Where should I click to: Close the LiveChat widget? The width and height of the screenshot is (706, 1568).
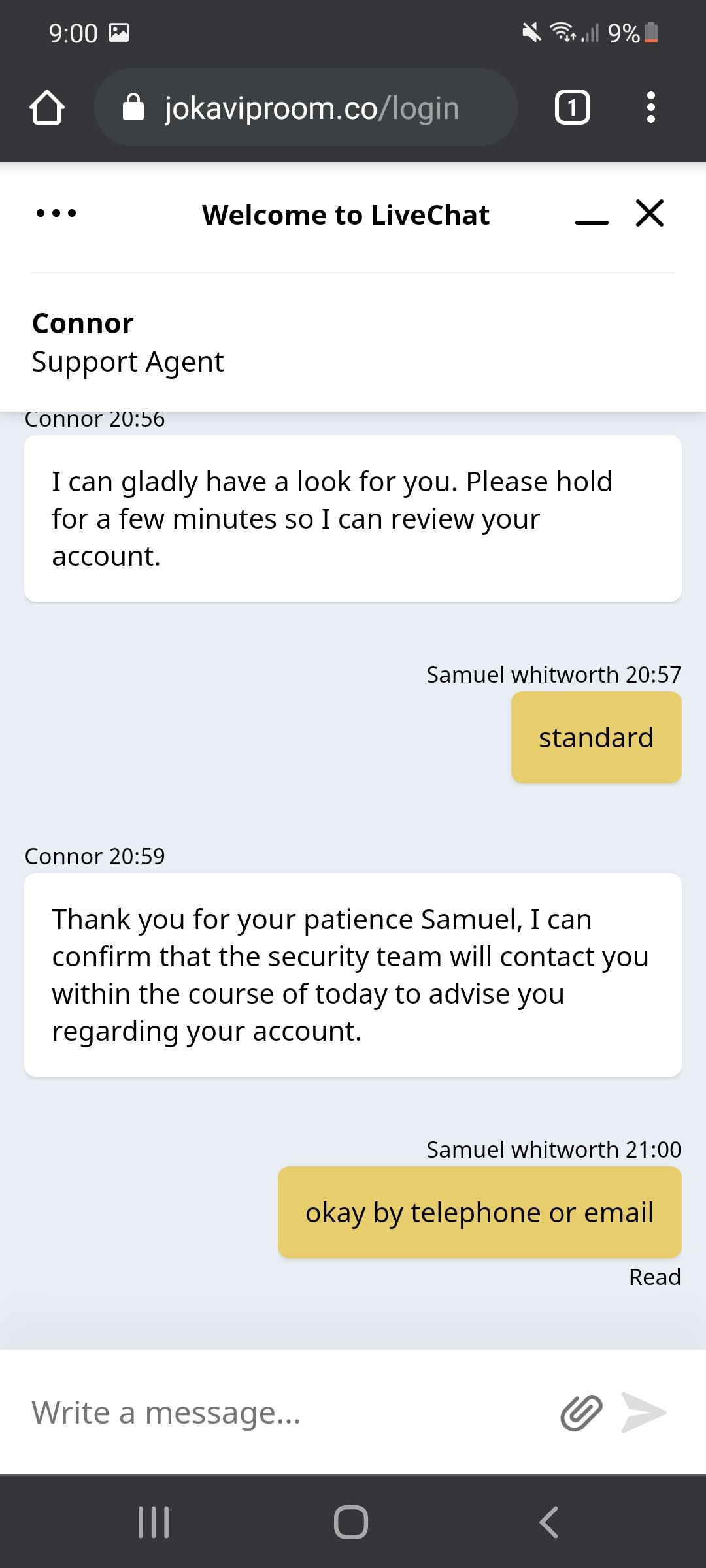[650, 214]
